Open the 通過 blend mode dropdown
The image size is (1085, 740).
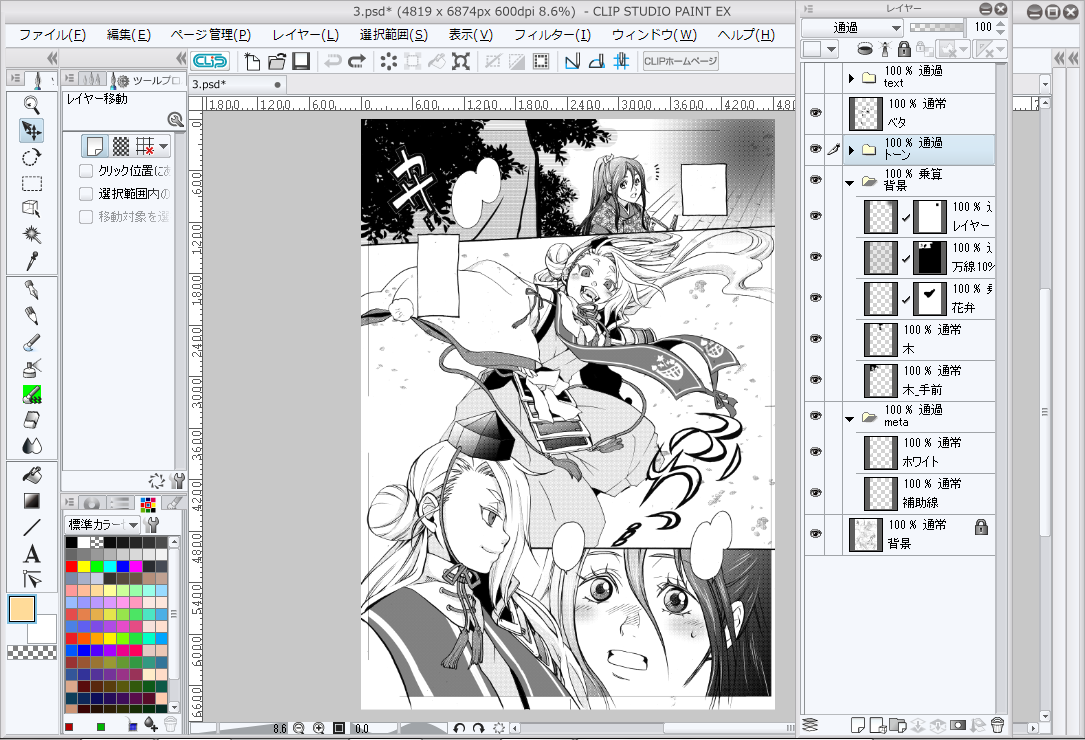point(852,28)
